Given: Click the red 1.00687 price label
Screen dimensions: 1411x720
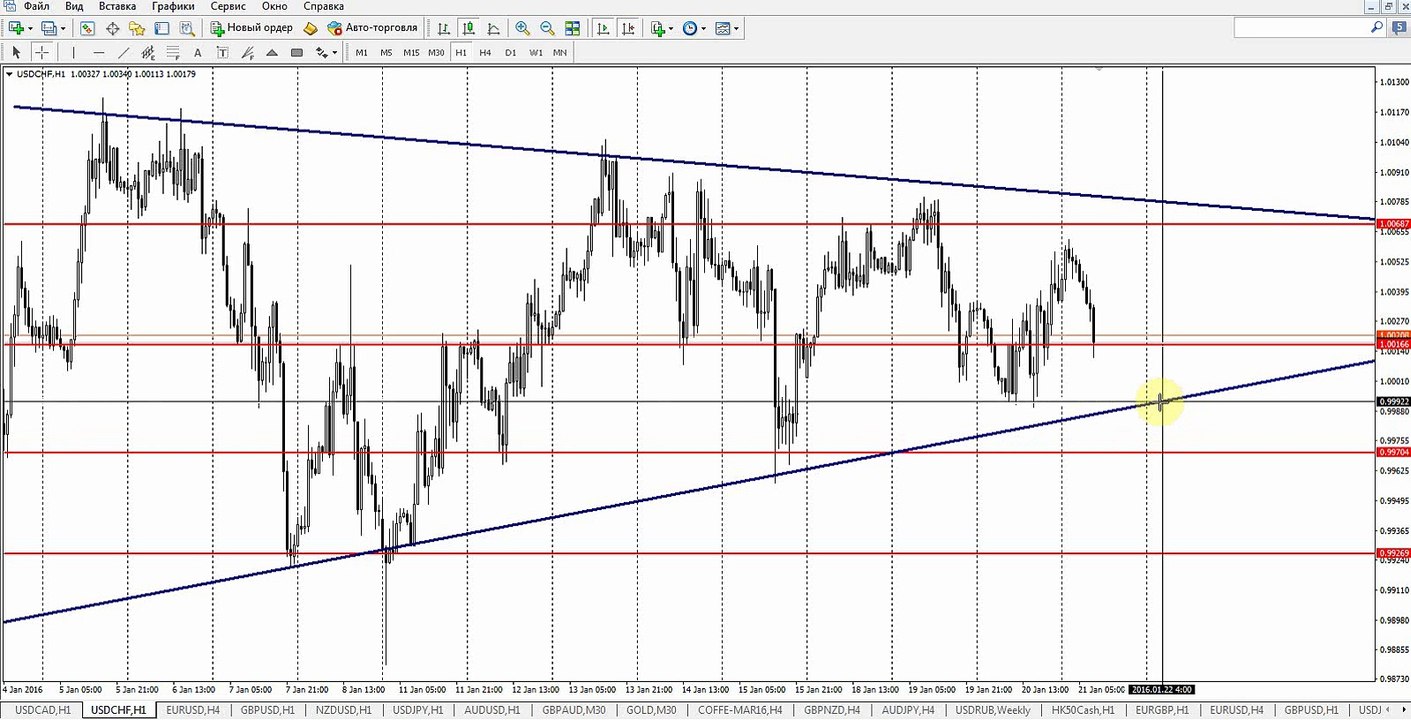Looking at the screenshot, I should pyautogui.click(x=1393, y=224).
